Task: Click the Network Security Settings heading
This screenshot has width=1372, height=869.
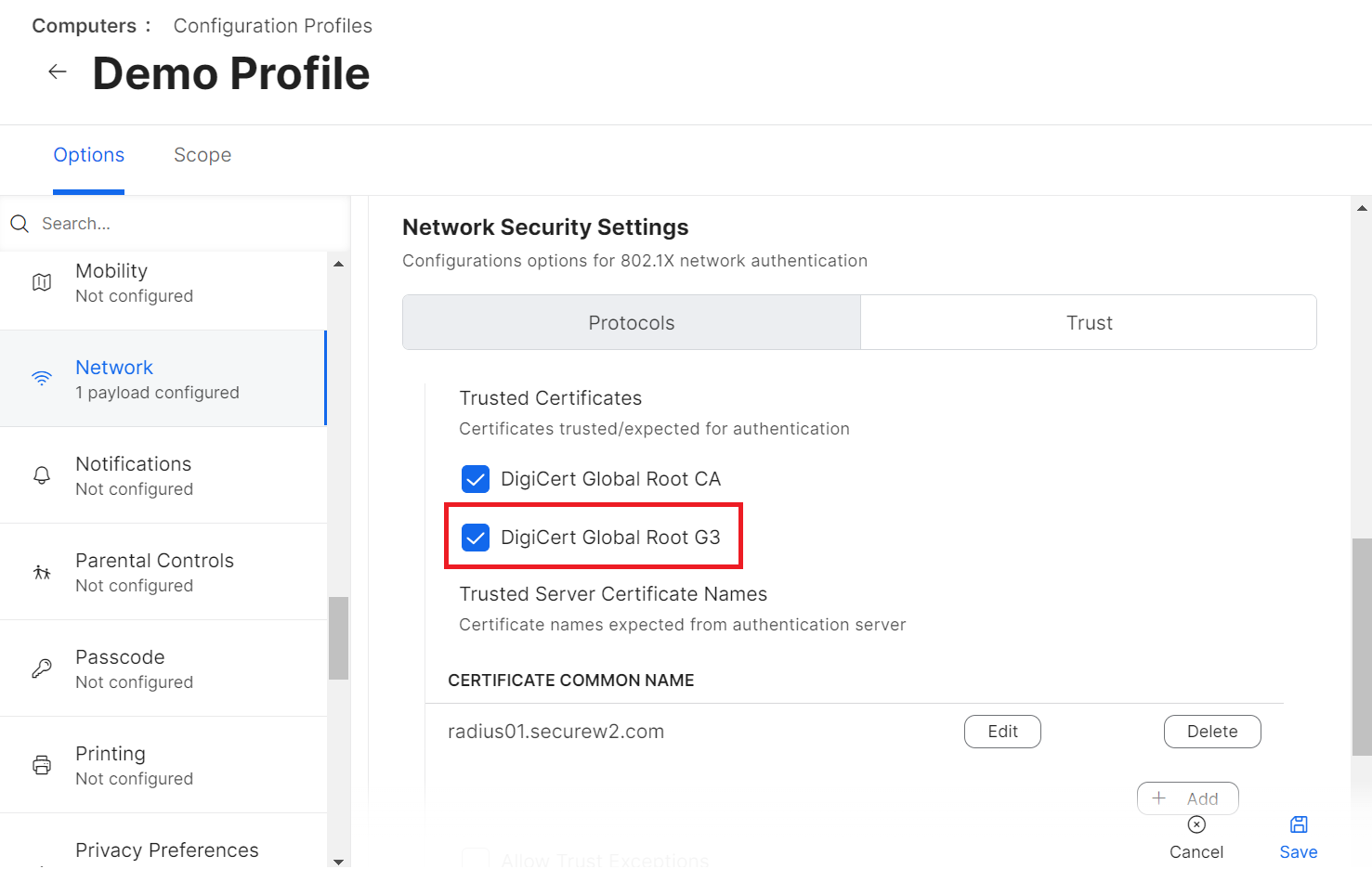Action: pyautogui.click(x=545, y=227)
